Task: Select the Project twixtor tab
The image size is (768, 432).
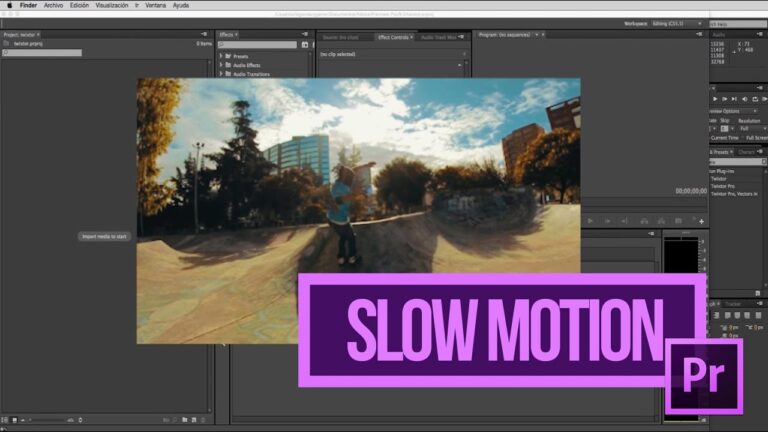Action: [20, 35]
